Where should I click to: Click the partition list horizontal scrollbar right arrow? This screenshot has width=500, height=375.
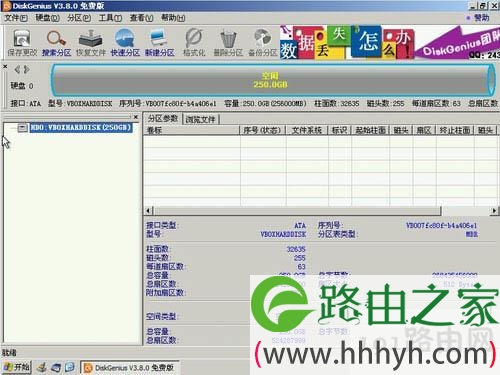pos(494,211)
